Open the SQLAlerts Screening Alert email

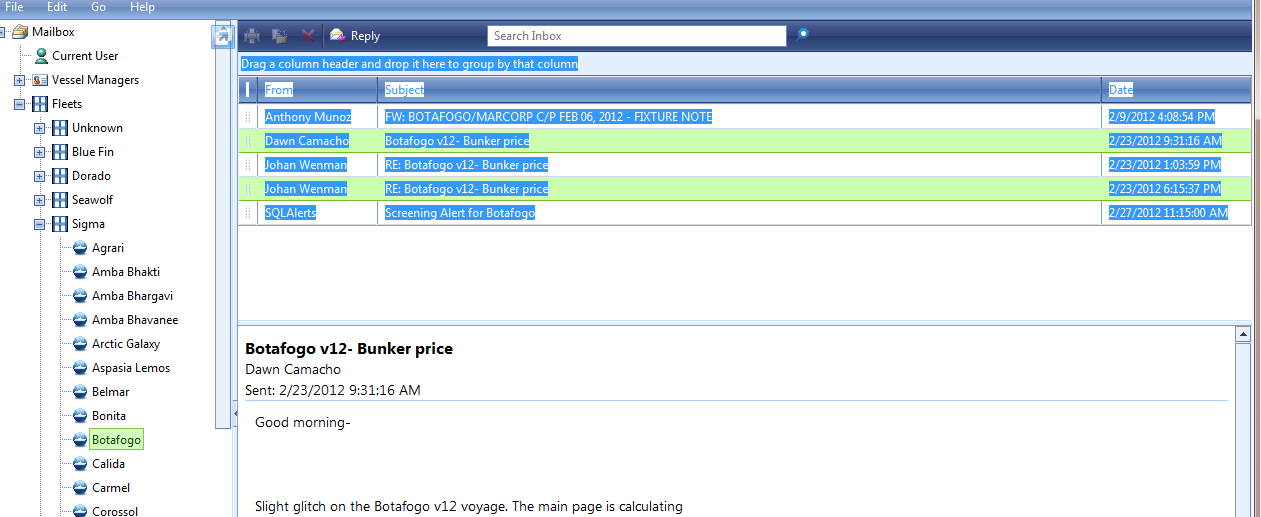[x=744, y=213]
